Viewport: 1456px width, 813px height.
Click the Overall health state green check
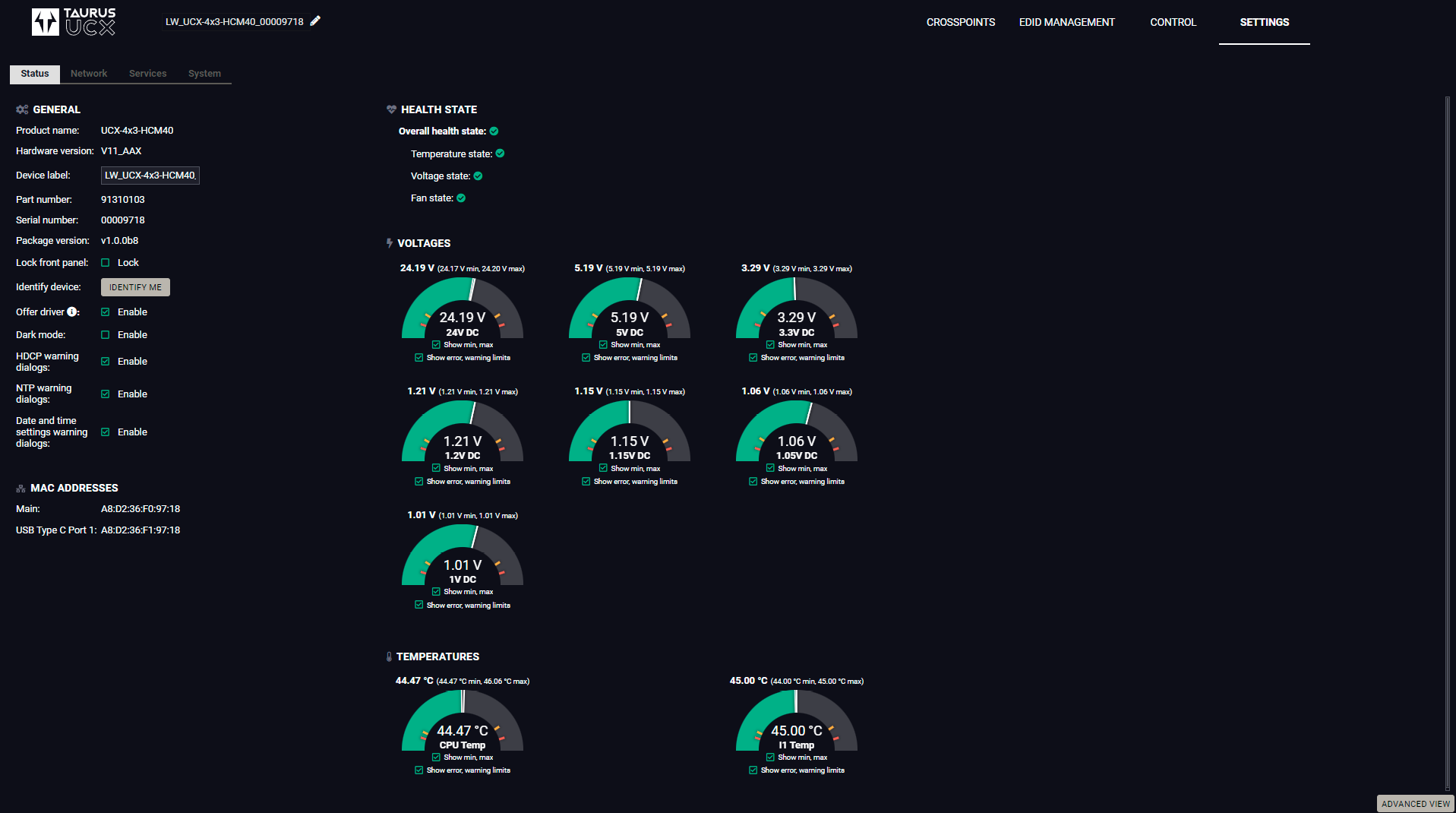coord(494,131)
